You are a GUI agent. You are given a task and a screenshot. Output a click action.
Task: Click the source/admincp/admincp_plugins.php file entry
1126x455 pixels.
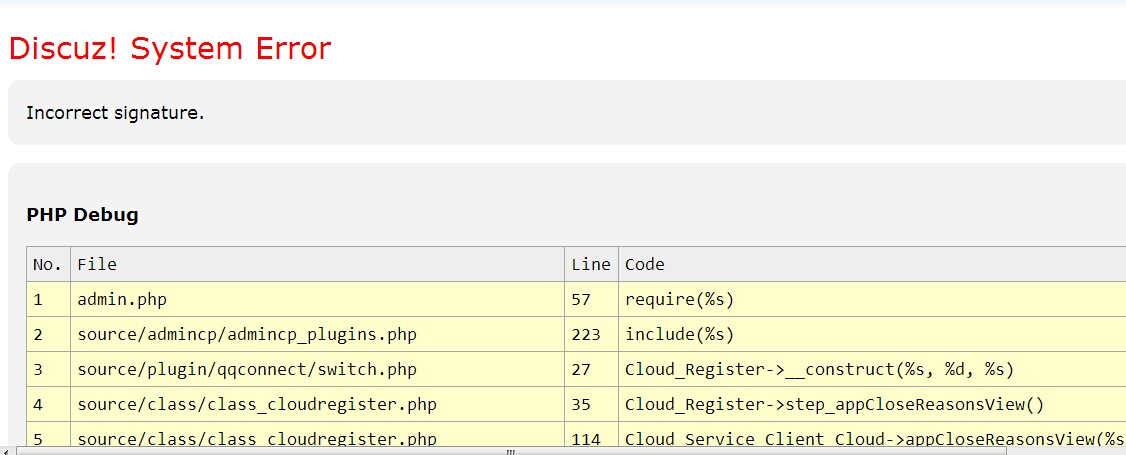point(246,334)
